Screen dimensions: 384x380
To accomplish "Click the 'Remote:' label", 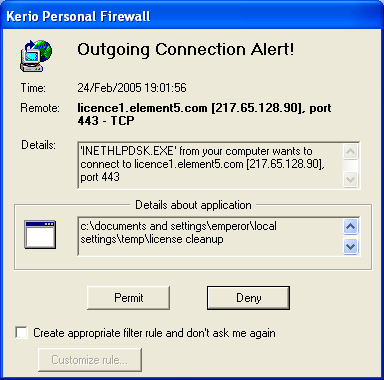I will 40,108.
